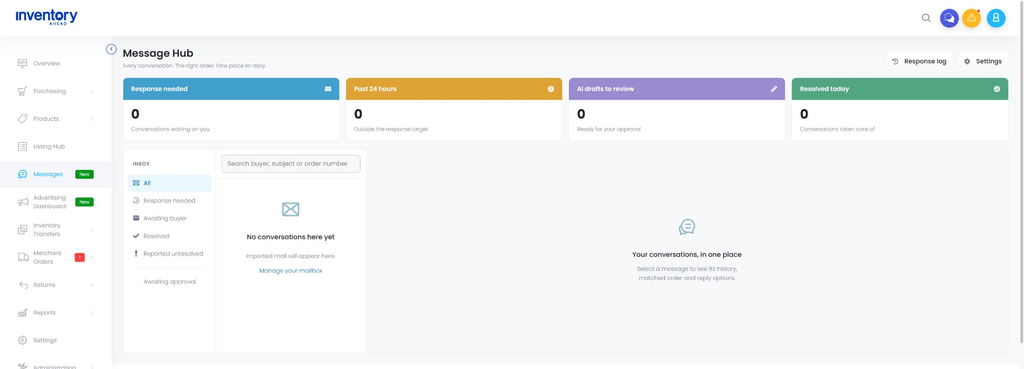Expand the Merchant Orders submenu chevron
The width and height of the screenshot is (1024, 369).
click(92, 257)
